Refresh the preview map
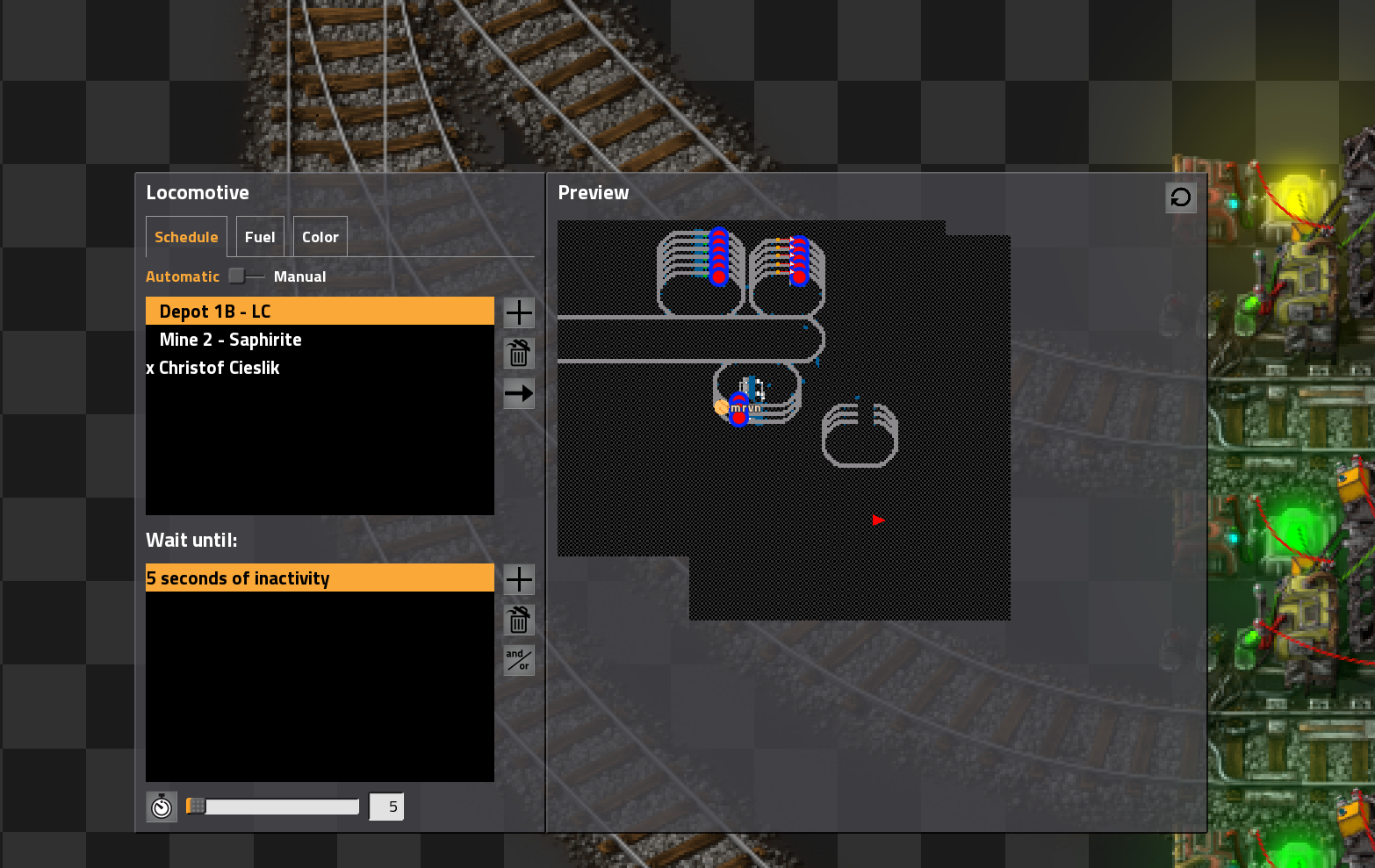The width and height of the screenshot is (1375, 868). coord(1181,197)
